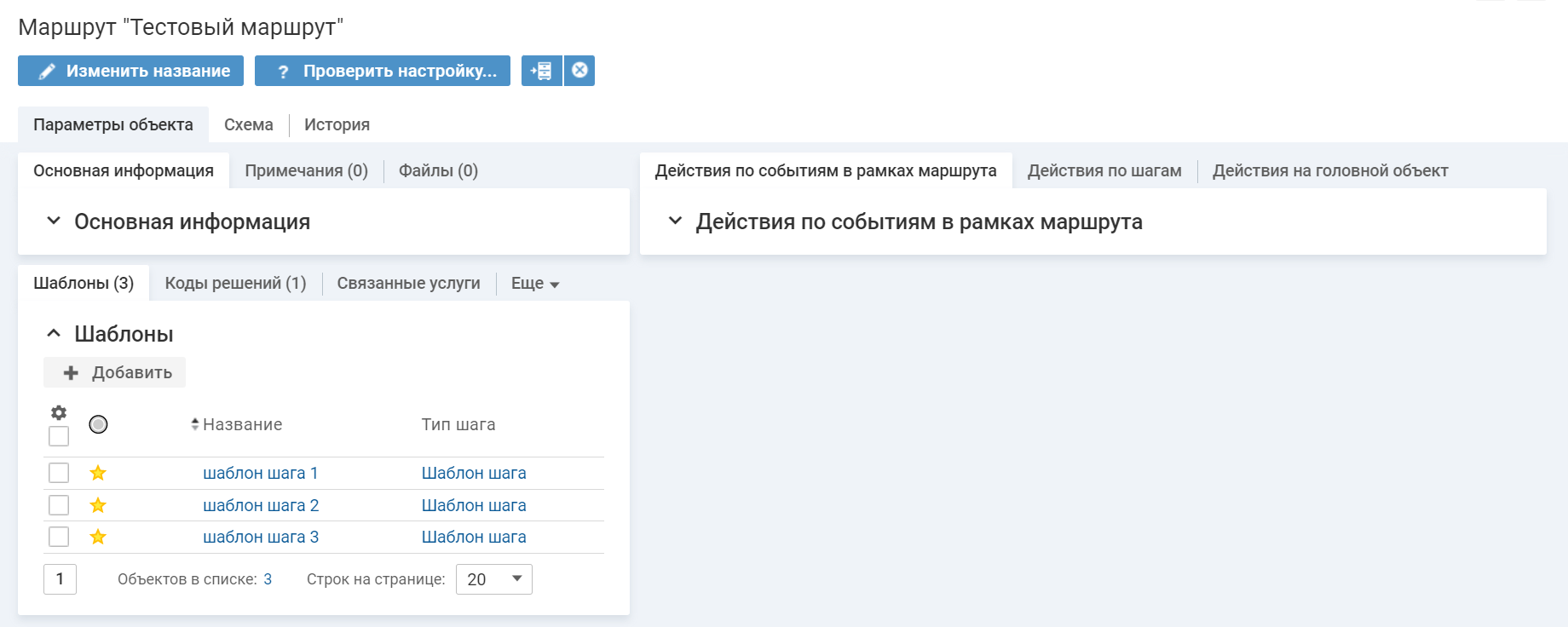This screenshot has height=627, width=1568.
Task: Click the Добавить button
Action: [x=115, y=372]
